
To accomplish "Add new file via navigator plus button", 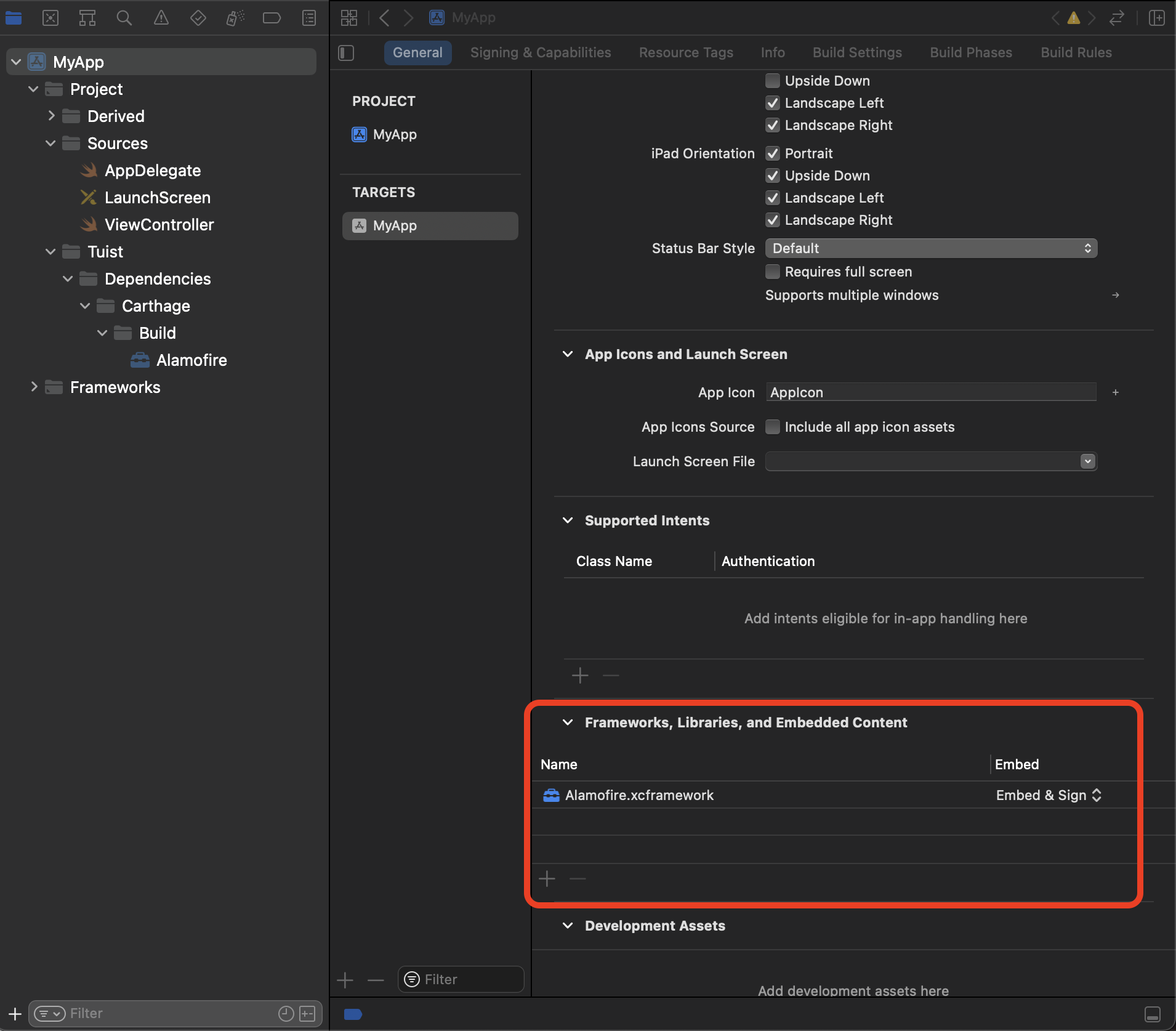I will click(15, 1013).
